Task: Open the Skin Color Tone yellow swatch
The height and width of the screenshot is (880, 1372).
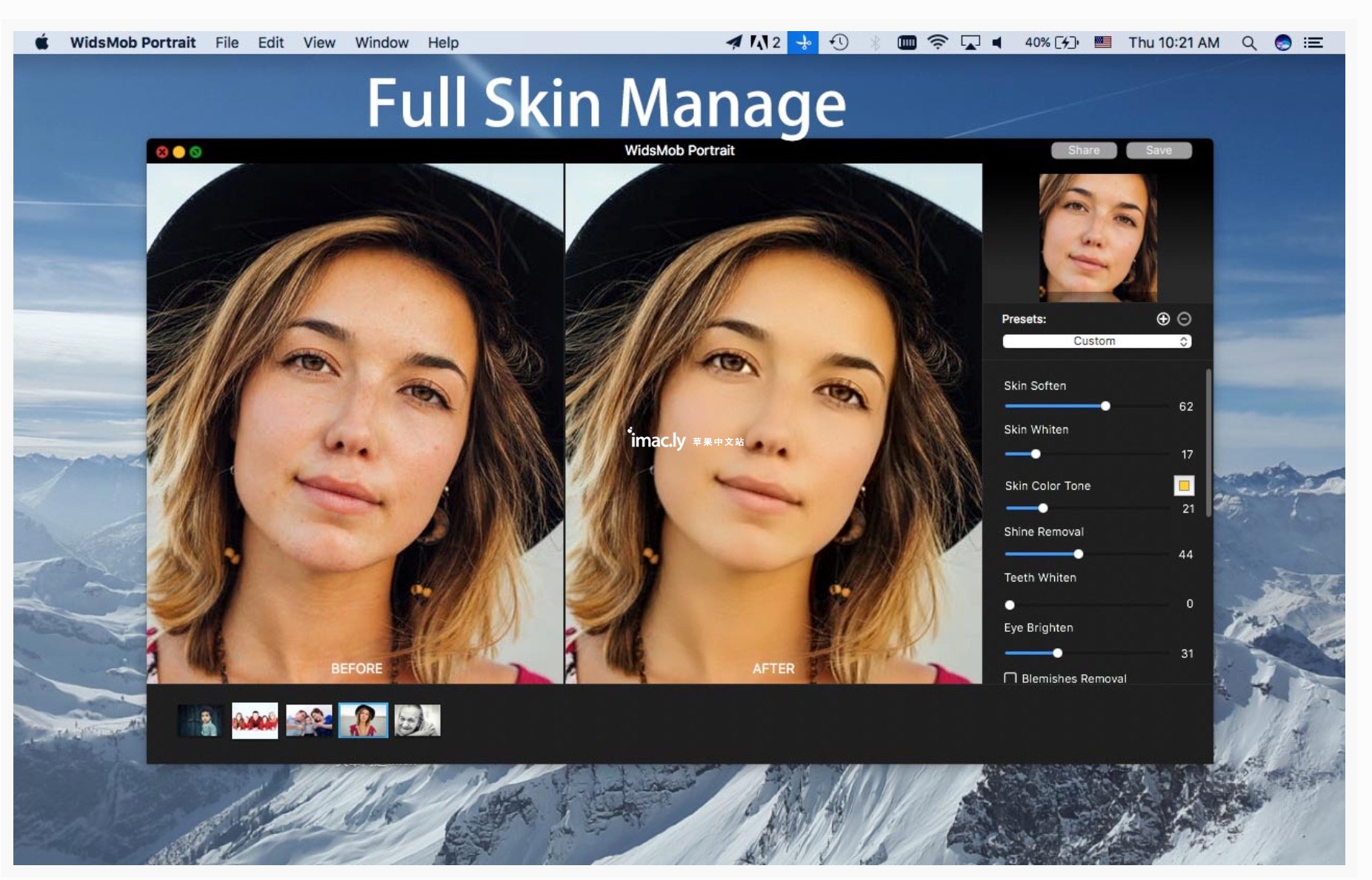Action: pos(1184,486)
